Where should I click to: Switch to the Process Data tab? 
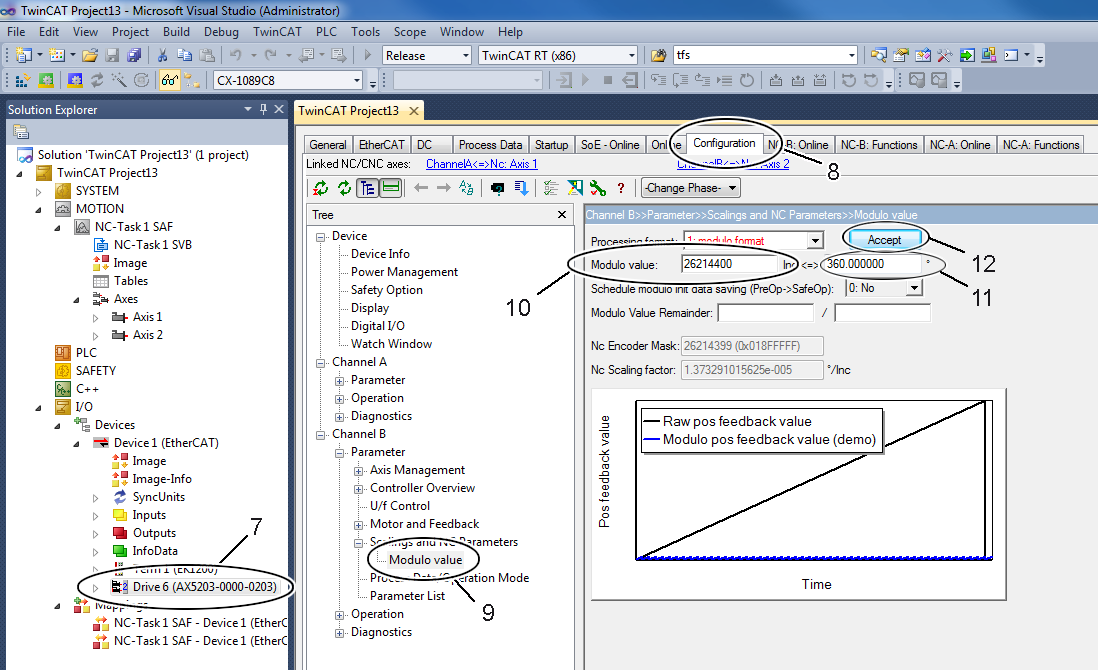490,144
